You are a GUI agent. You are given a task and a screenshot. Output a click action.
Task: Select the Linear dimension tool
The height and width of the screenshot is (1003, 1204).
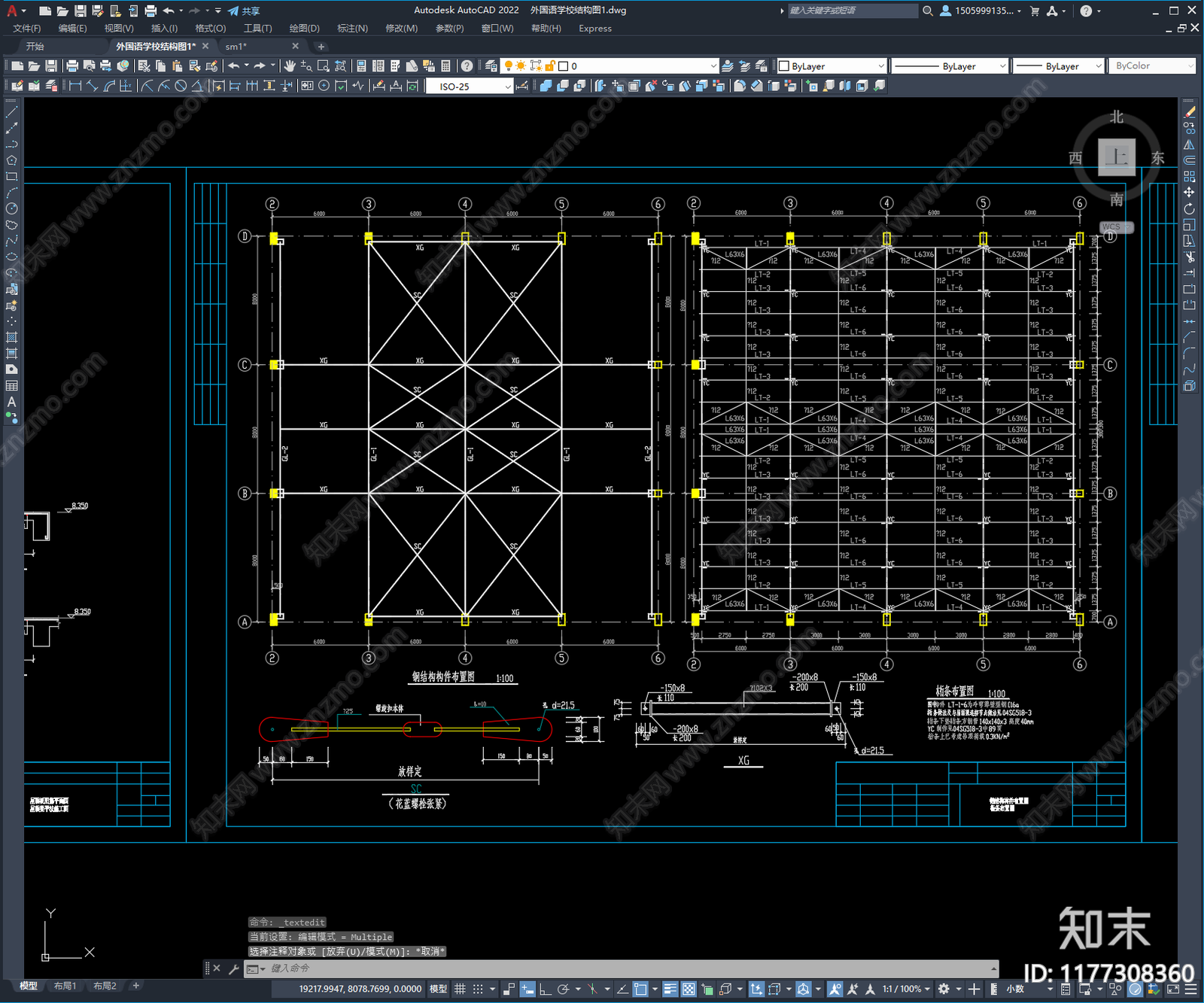pyautogui.click(x=75, y=86)
